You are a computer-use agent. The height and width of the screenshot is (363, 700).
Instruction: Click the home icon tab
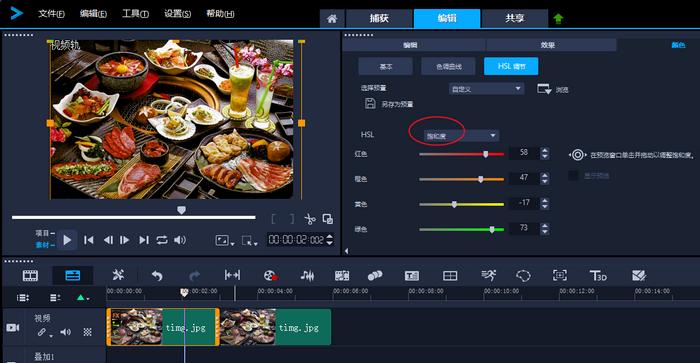(x=332, y=18)
